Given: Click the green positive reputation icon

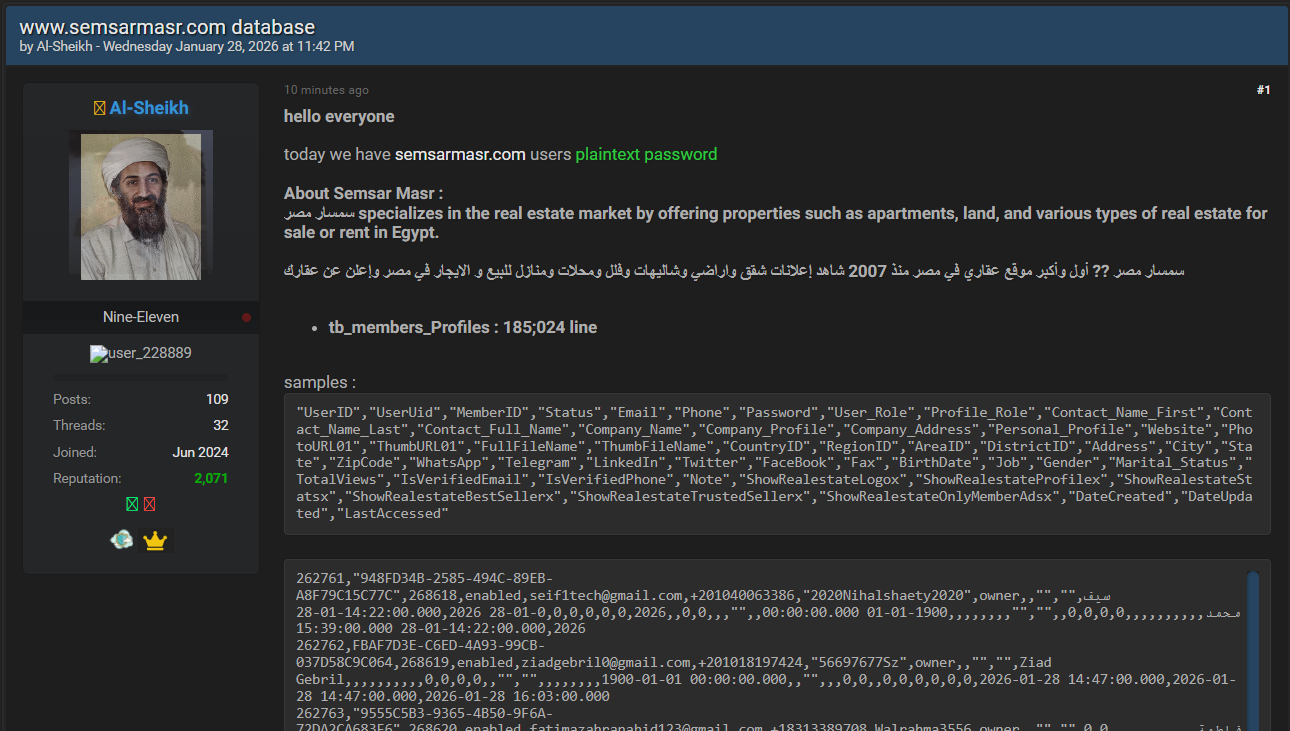Looking at the screenshot, I should click(x=132, y=504).
